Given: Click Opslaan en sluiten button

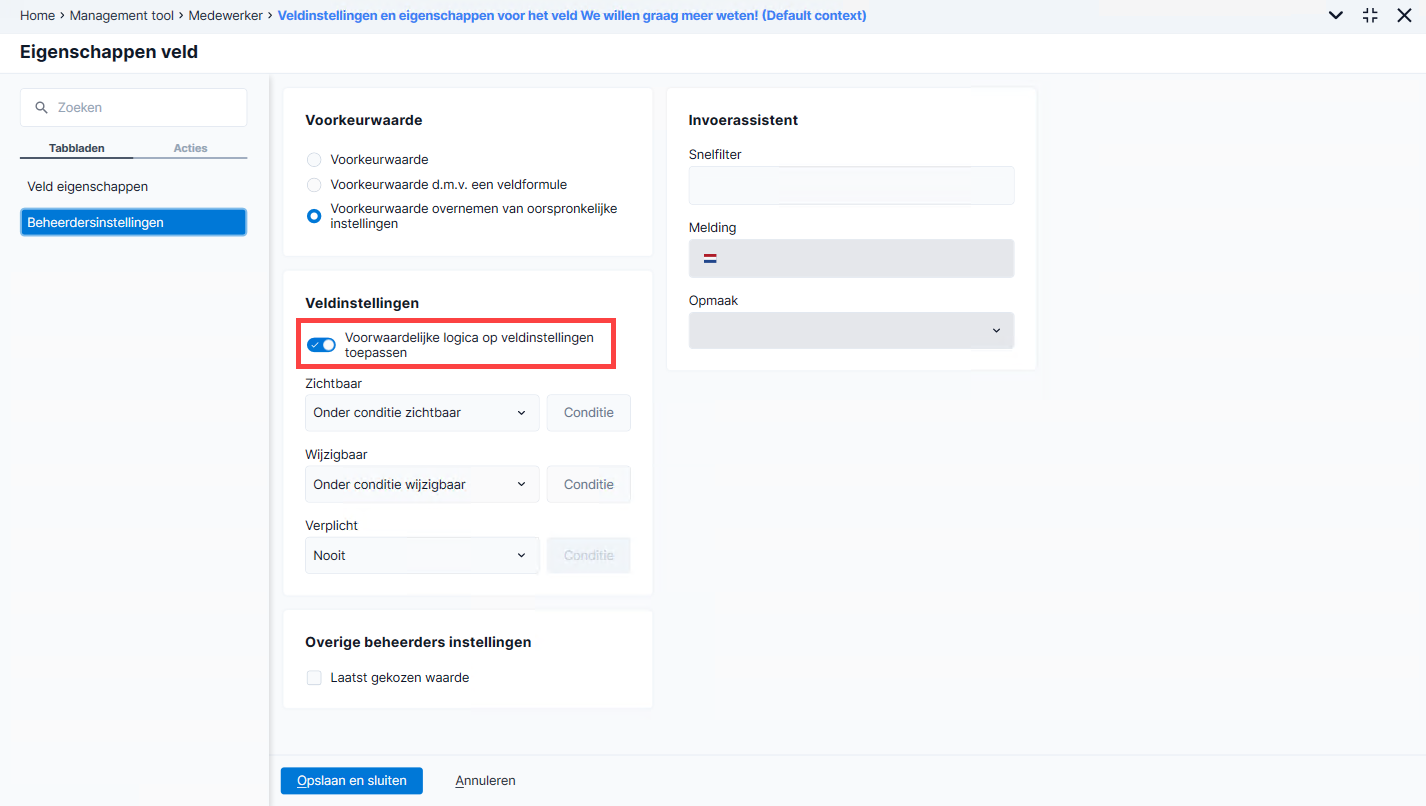Looking at the screenshot, I should click(352, 781).
